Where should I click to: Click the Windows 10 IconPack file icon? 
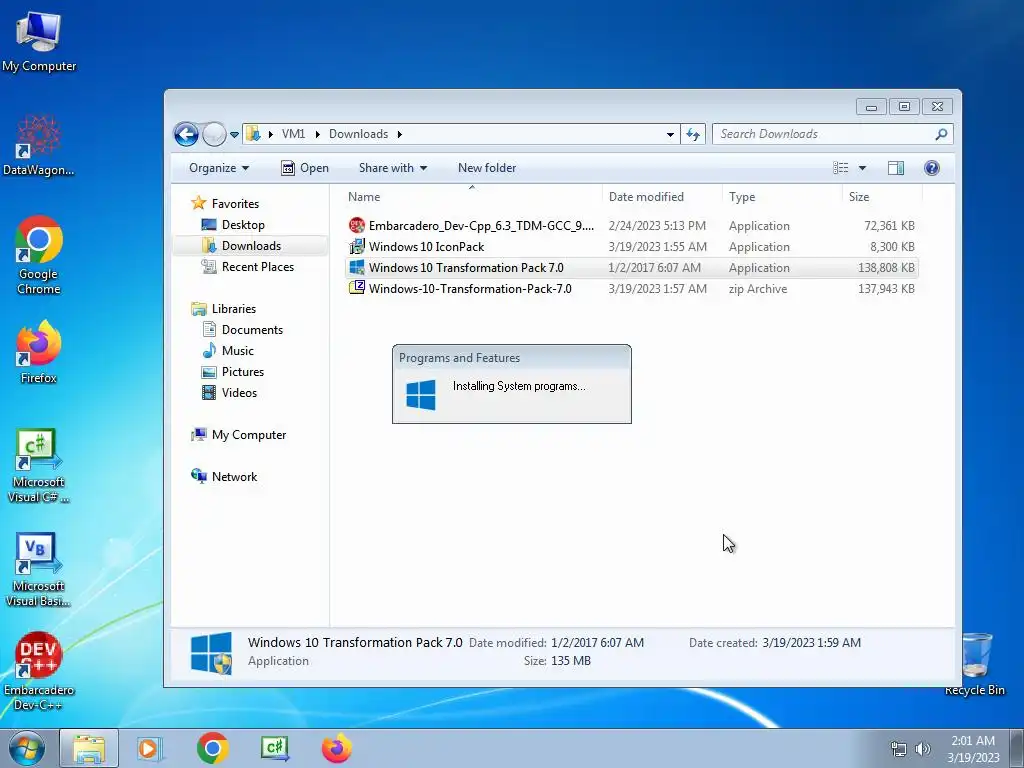357,247
